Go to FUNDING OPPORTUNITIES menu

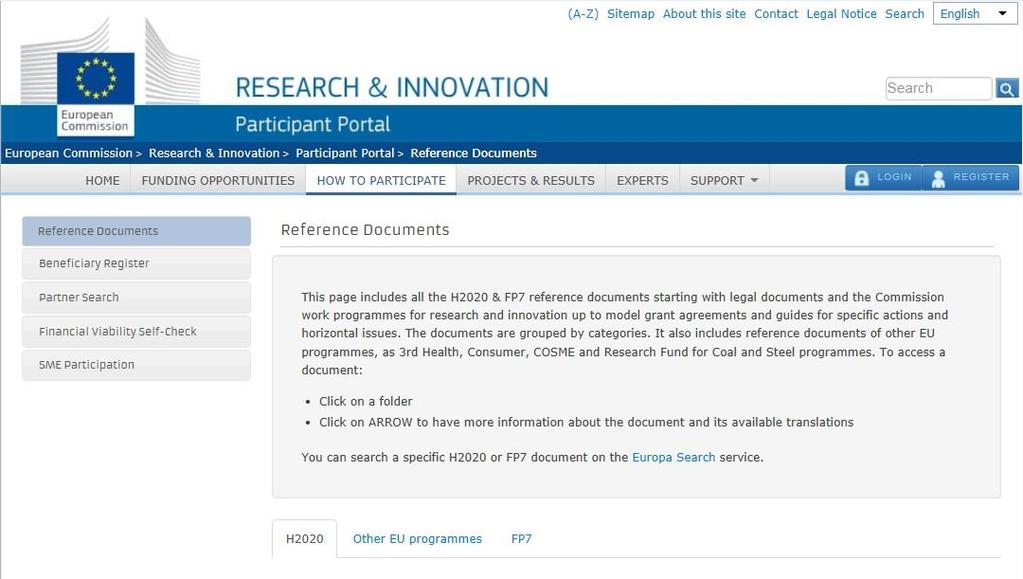(218, 180)
